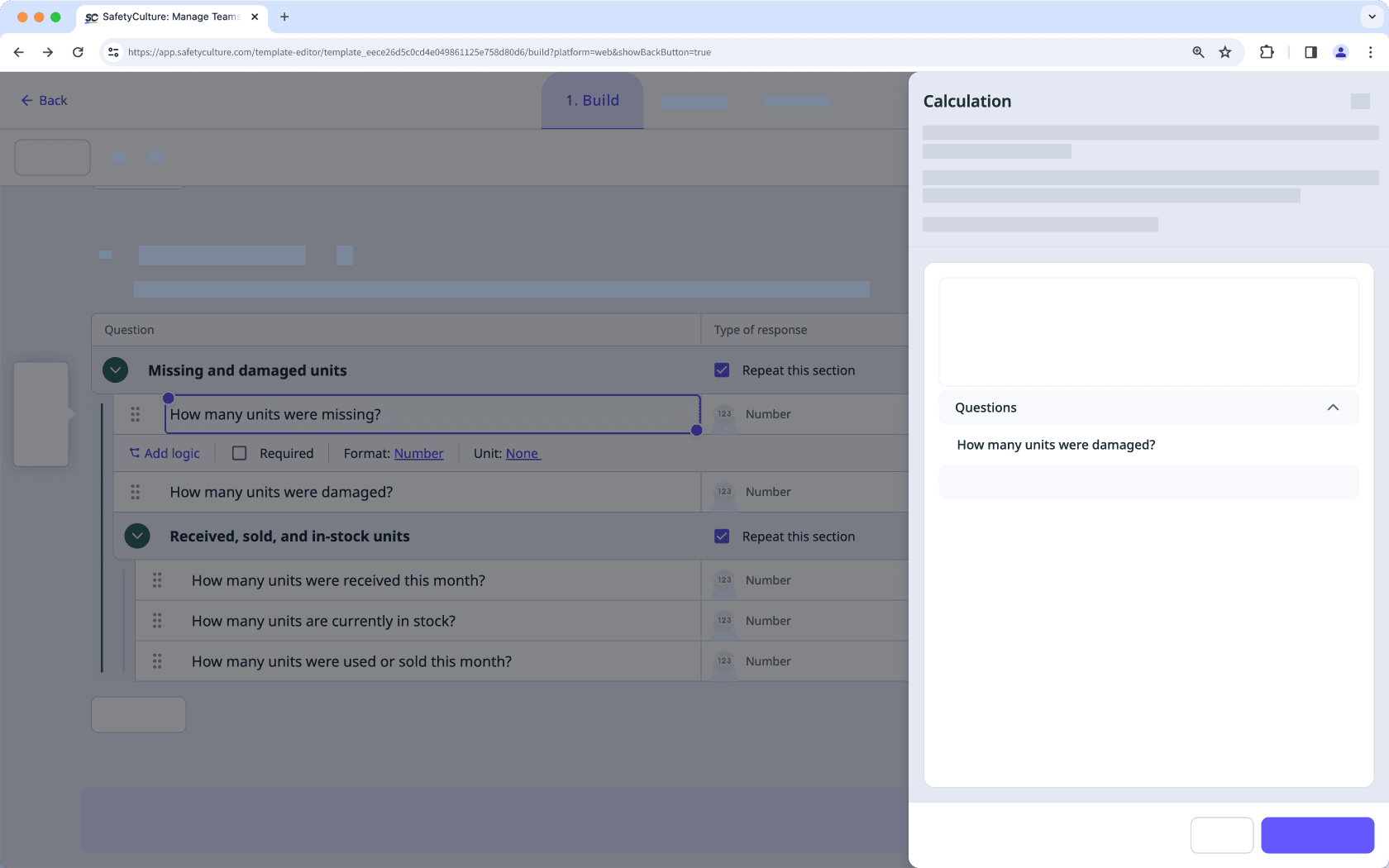Click drag handle for units received question
1389x868 pixels.
tap(157, 580)
